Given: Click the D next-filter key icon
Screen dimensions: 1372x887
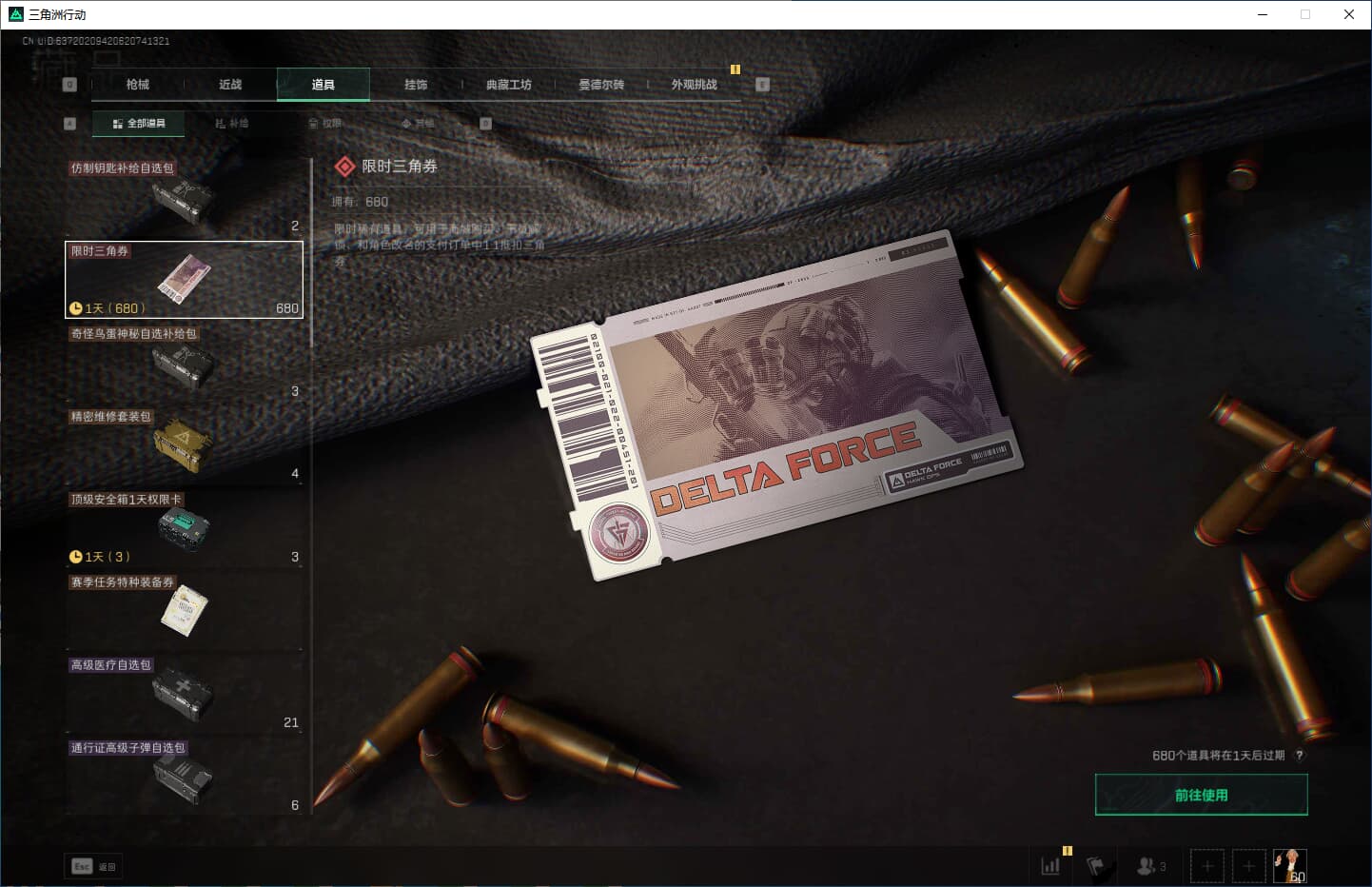Looking at the screenshot, I should (x=485, y=124).
